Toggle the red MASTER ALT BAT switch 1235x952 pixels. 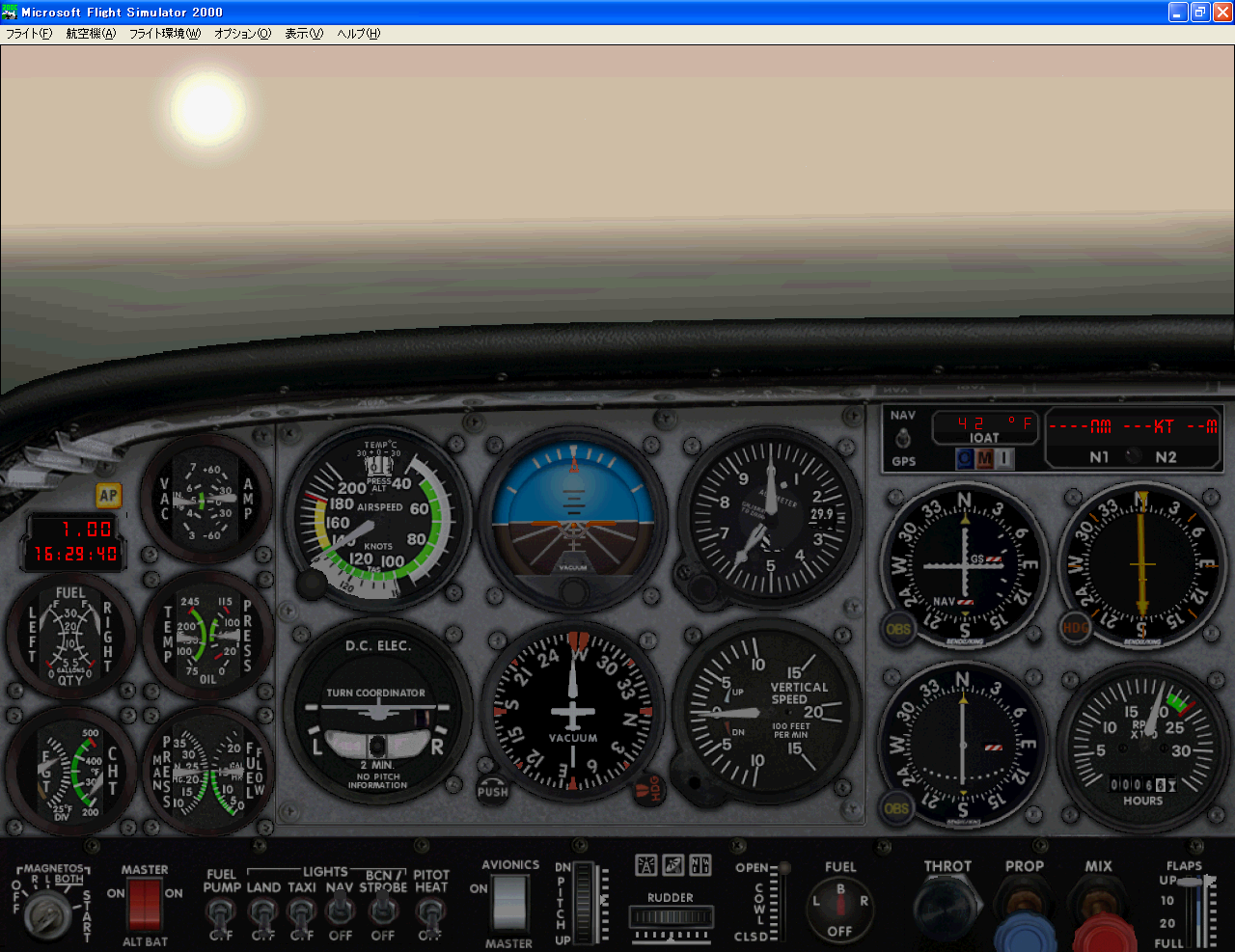point(145,904)
